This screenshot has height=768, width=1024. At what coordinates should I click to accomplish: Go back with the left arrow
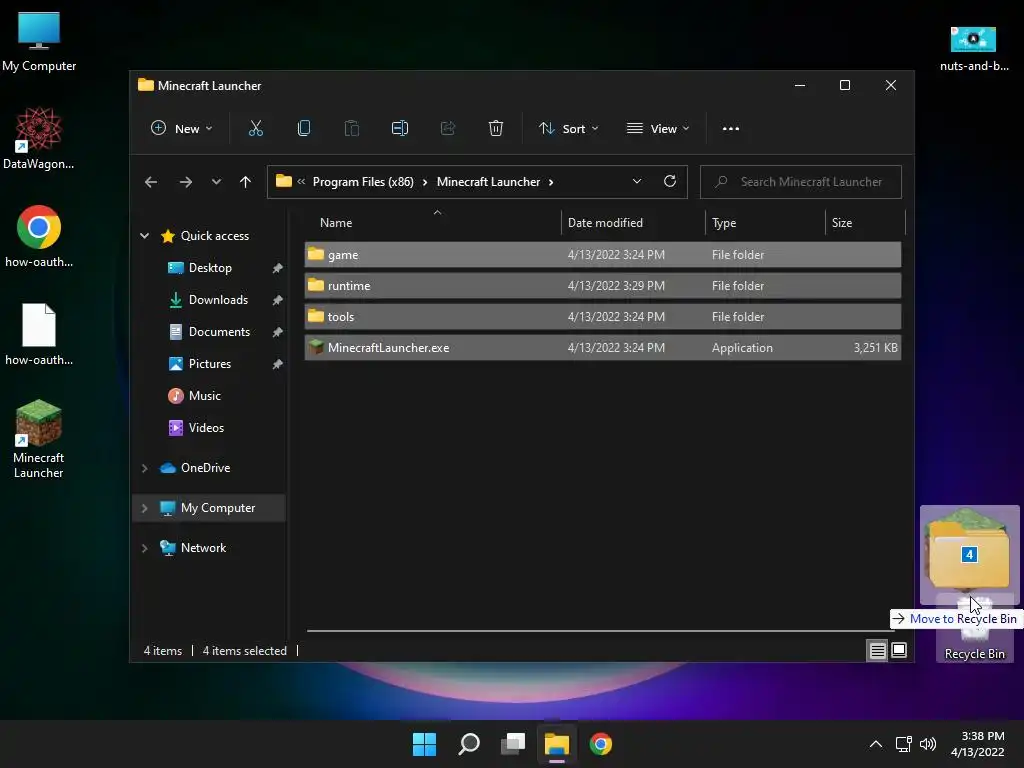151,182
